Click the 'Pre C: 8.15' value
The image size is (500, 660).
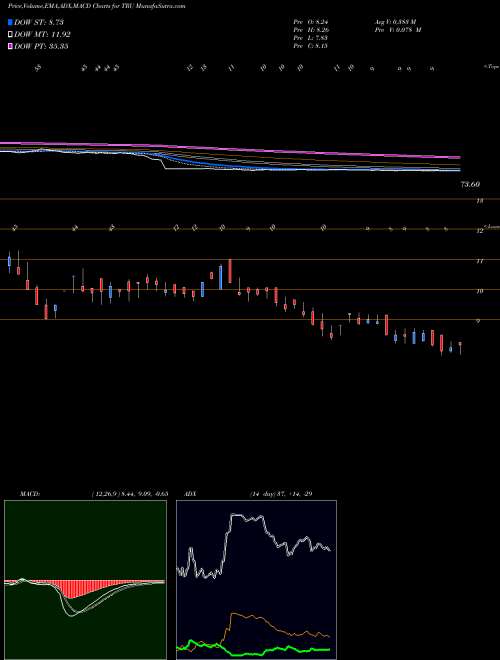tap(311, 46)
